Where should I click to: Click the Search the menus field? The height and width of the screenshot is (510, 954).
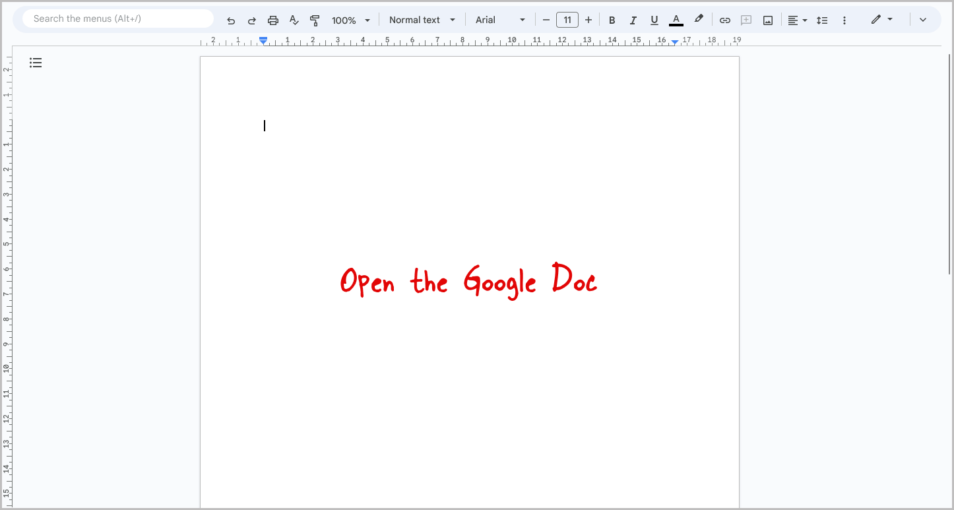[118, 19]
